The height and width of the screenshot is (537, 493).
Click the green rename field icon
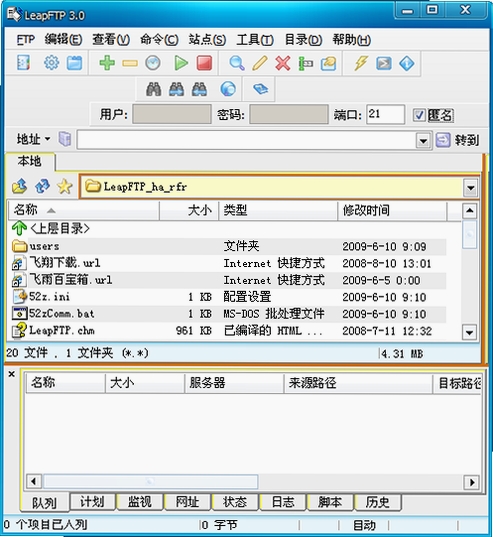click(305, 63)
